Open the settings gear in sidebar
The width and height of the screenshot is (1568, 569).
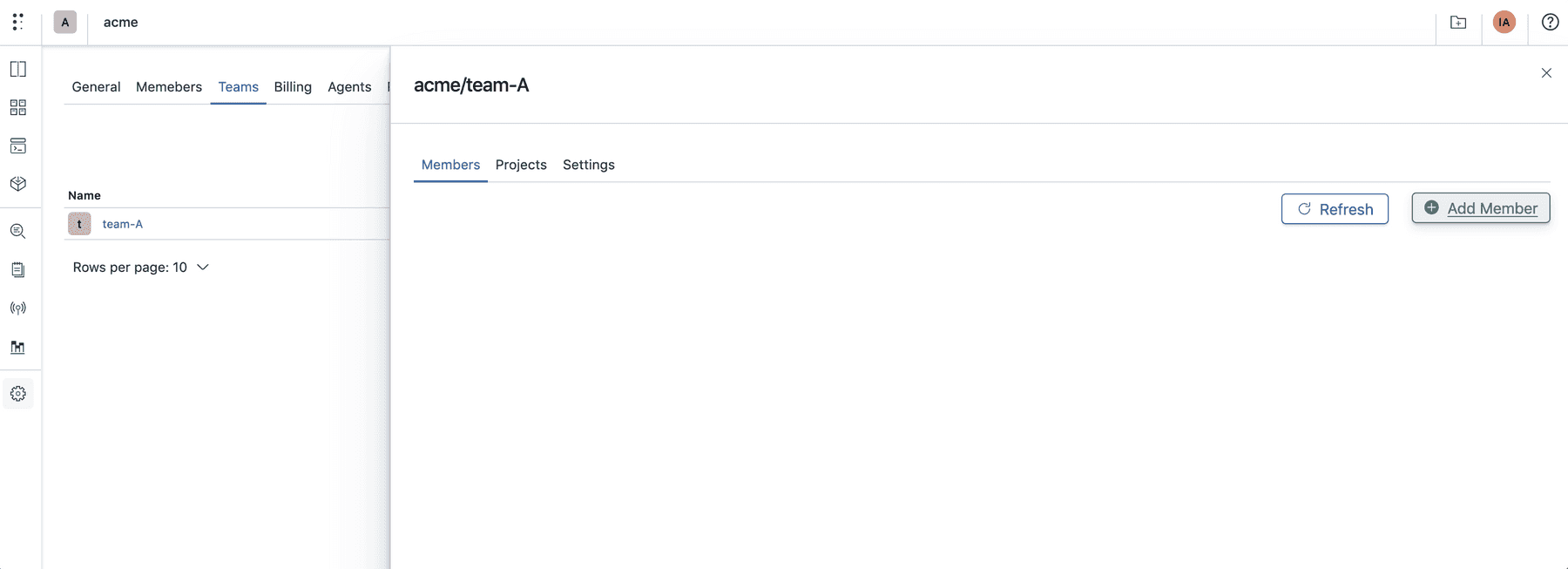pos(17,393)
